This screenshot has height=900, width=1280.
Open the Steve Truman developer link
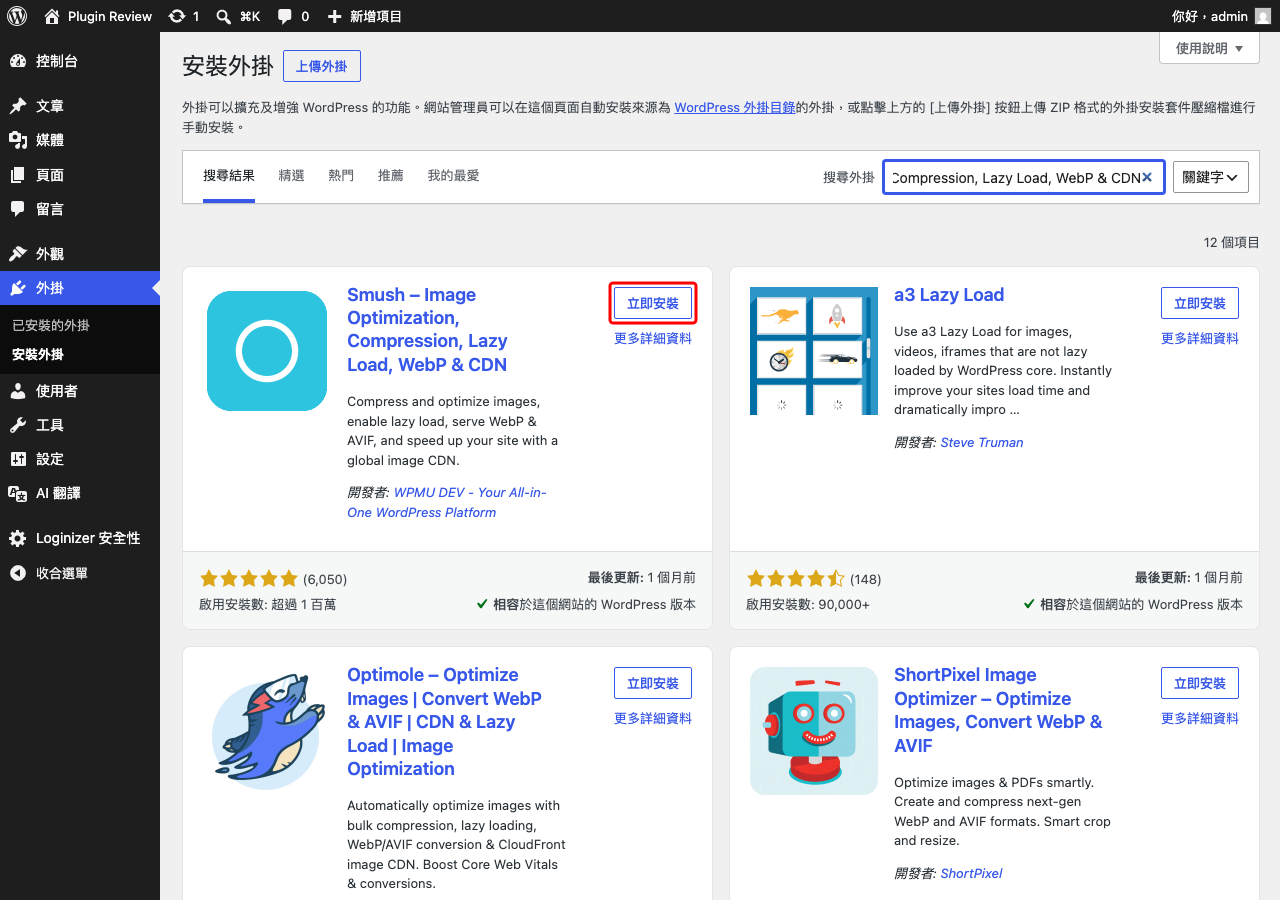(982, 442)
